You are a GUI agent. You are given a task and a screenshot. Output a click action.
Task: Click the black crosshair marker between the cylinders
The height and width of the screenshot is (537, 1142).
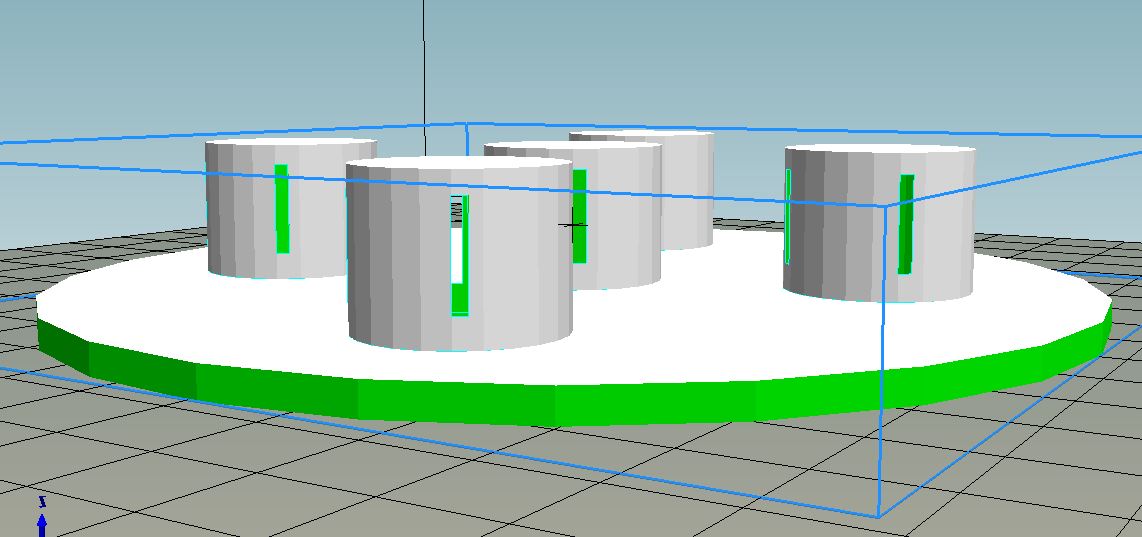[573, 226]
